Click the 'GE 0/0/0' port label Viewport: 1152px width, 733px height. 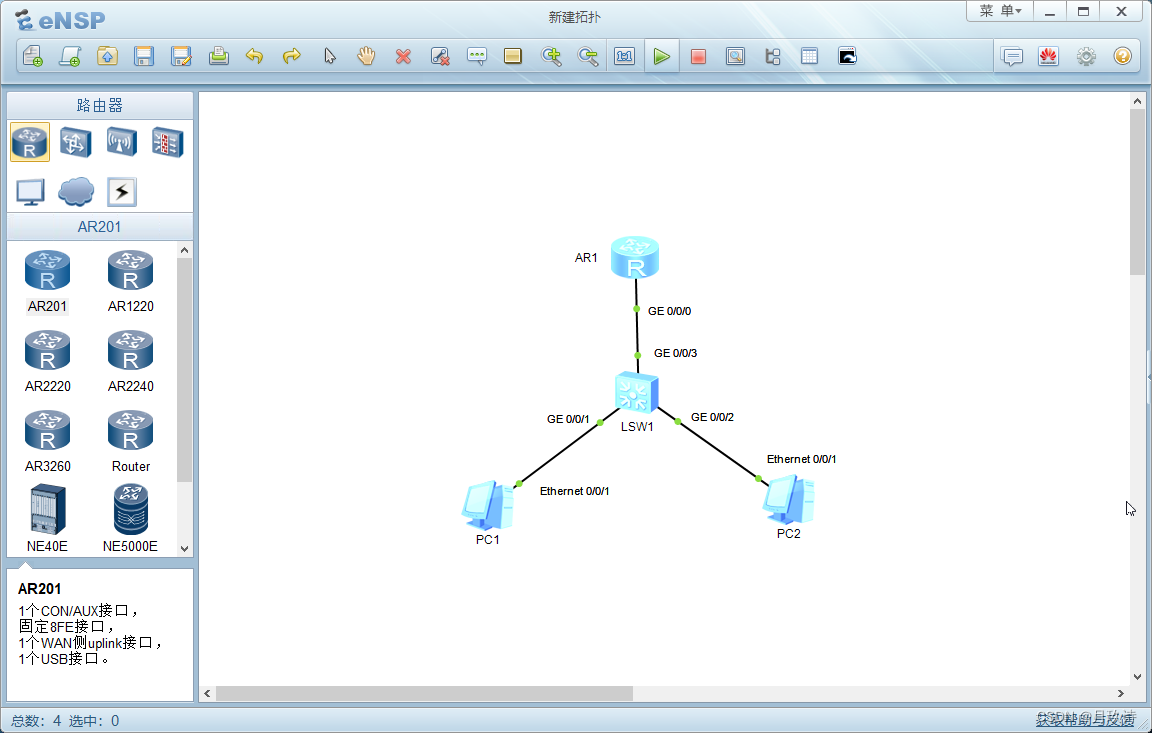click(x=669, y=311)
